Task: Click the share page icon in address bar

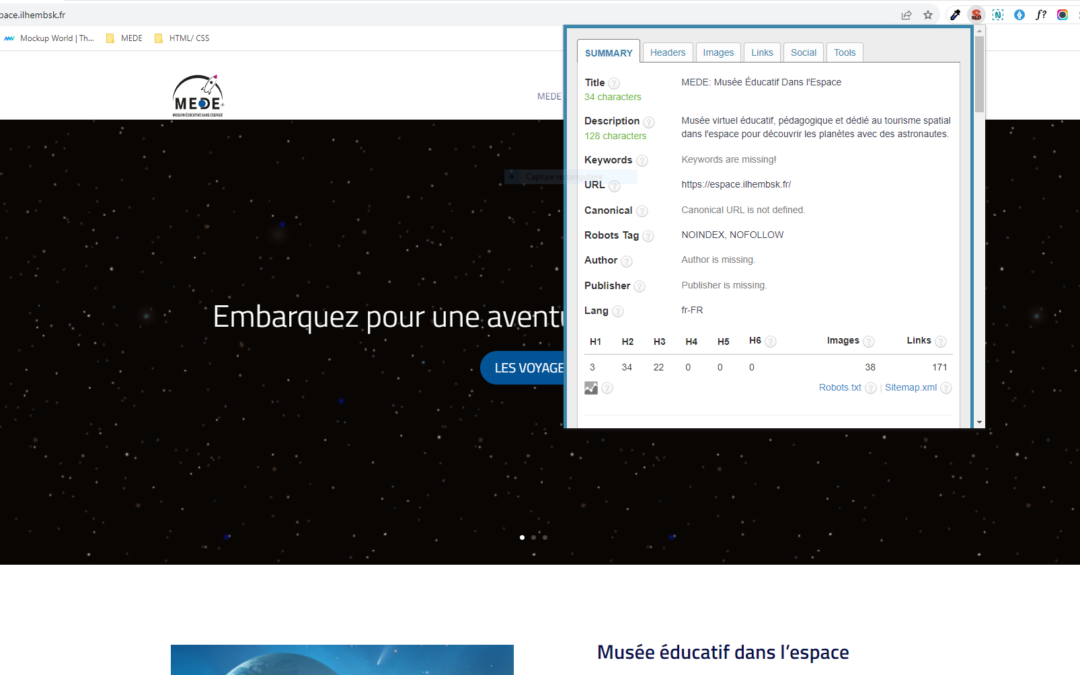Action: [906, 14]
